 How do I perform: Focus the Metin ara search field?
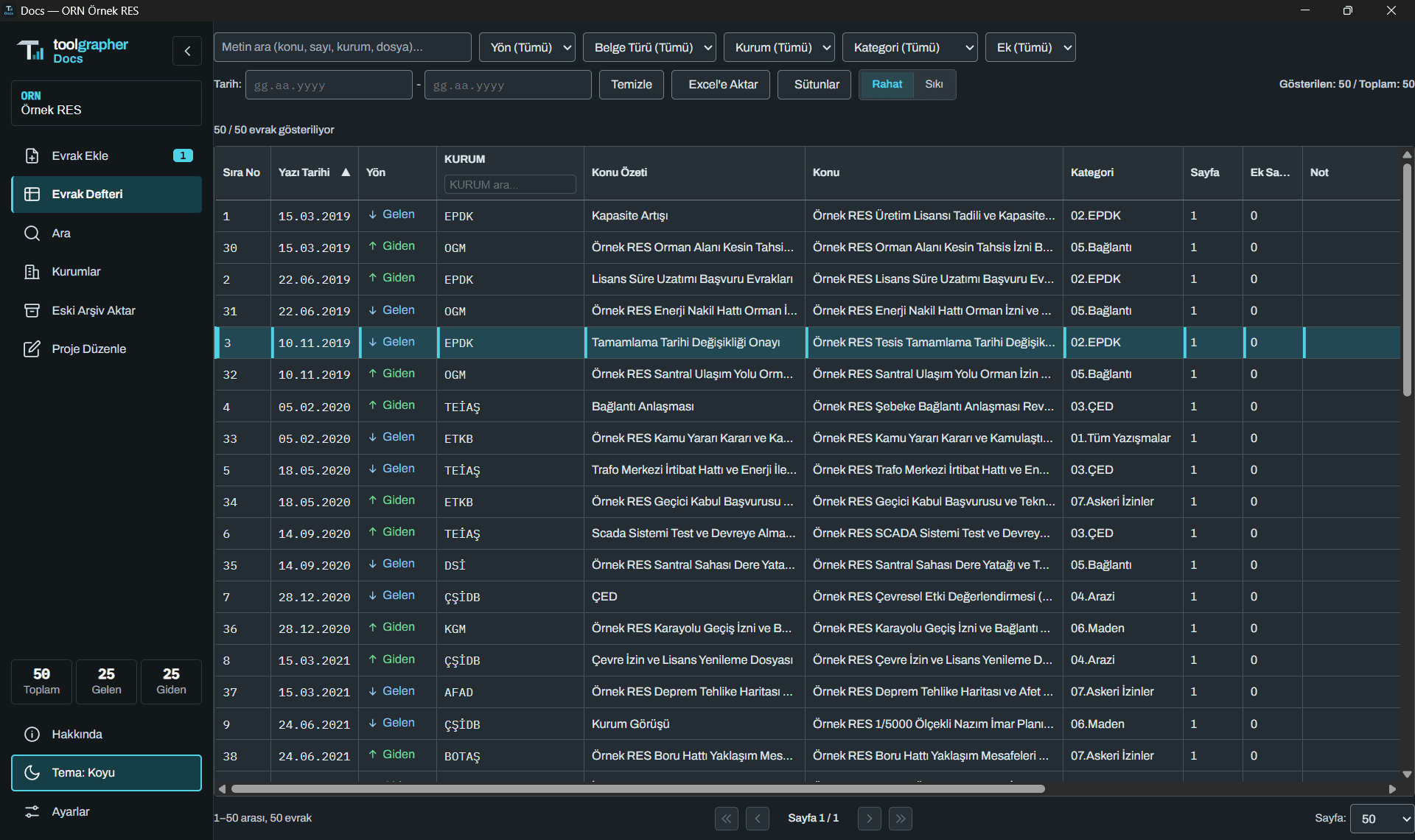tap(343, 47)
